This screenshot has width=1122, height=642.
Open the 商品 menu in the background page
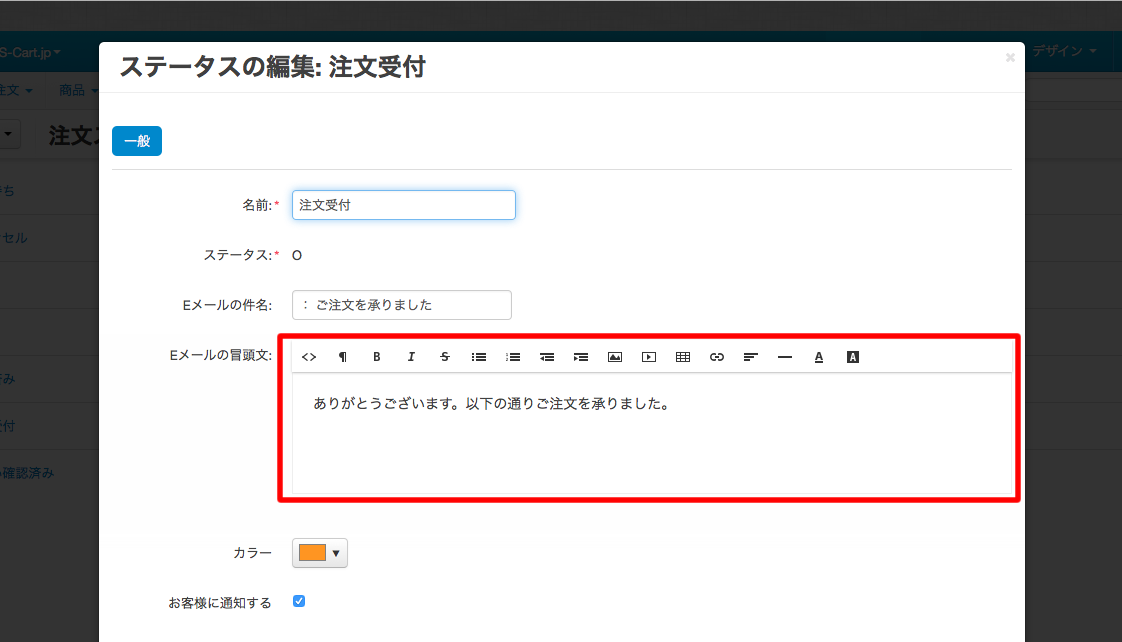(x=78, y=90)
